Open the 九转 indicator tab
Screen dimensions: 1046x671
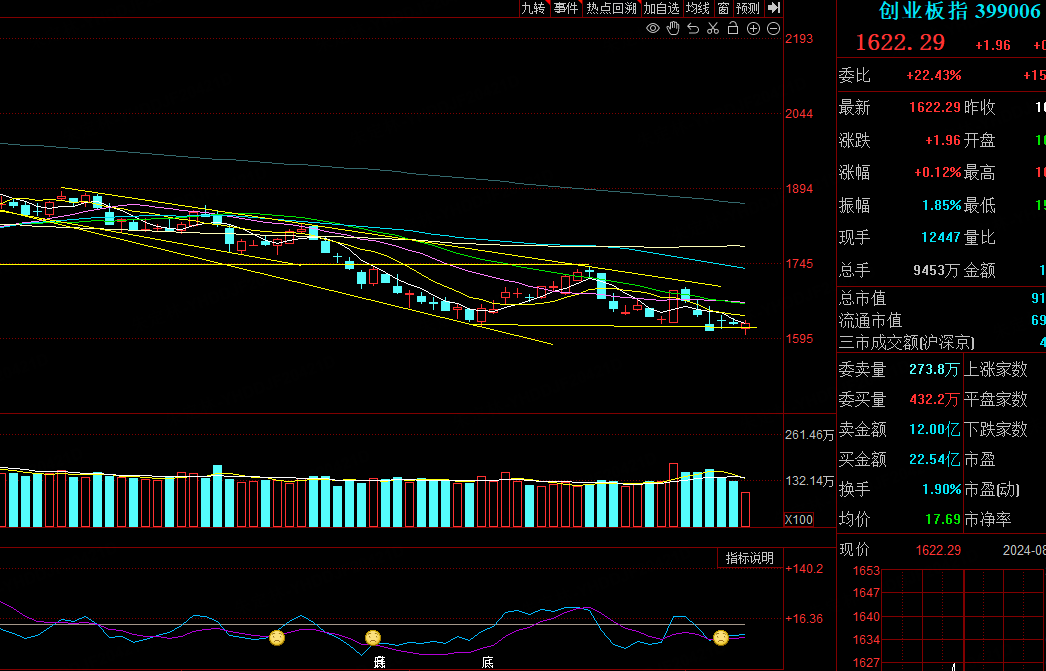click(533, 8)
